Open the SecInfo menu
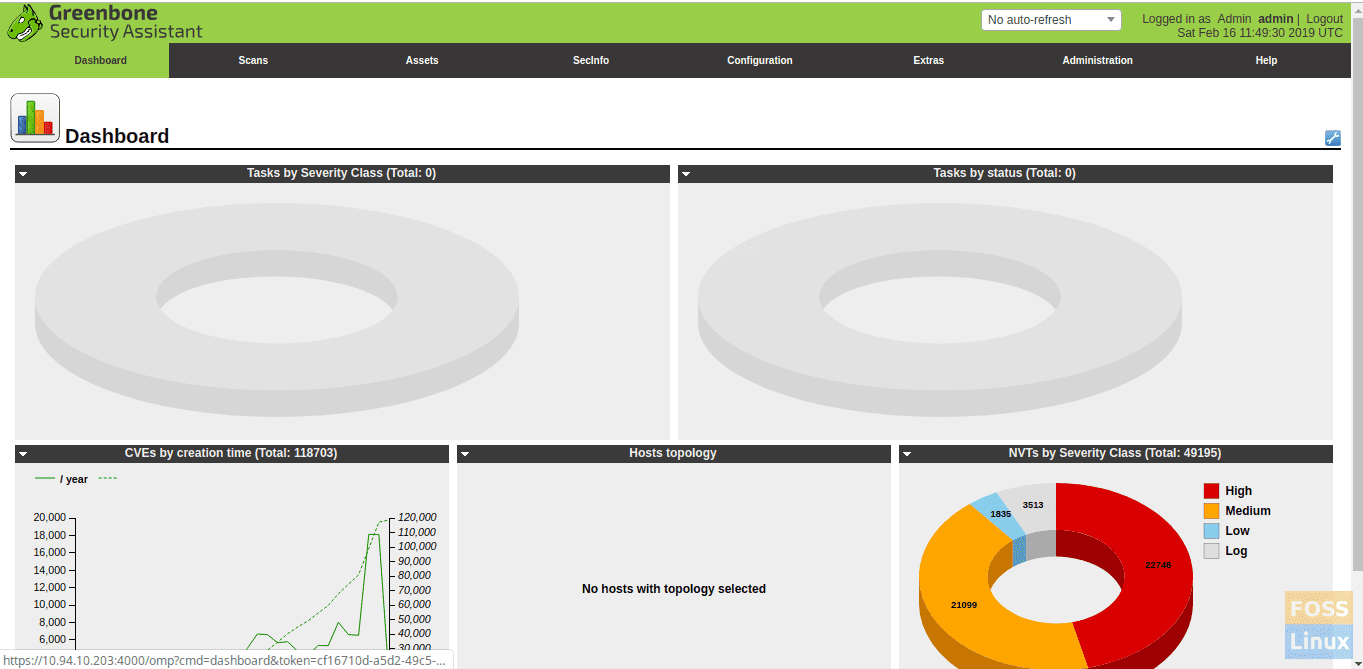The width and height of the screenshot is (1363, 669). click(591, 60)
